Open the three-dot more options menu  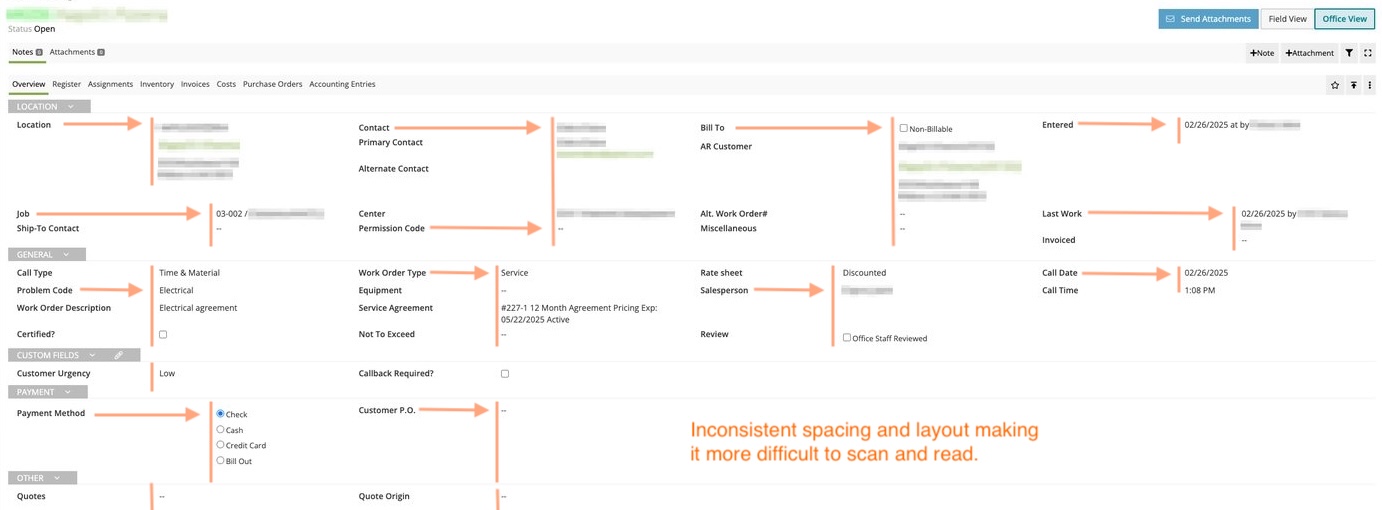tap(1369, 86)
